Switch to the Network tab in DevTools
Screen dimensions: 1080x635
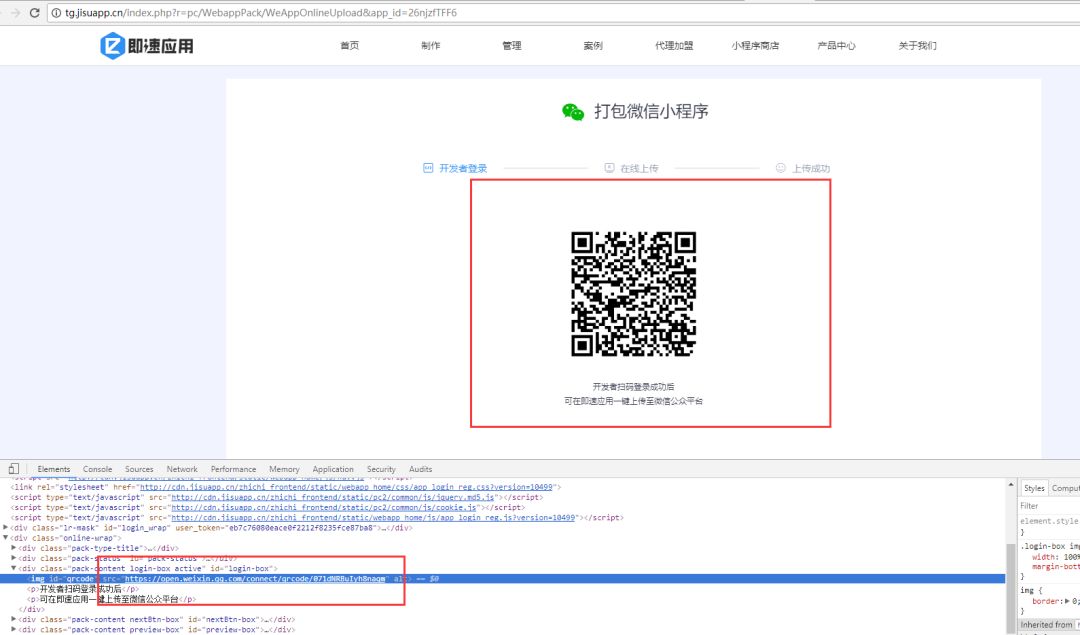point(182,469)
